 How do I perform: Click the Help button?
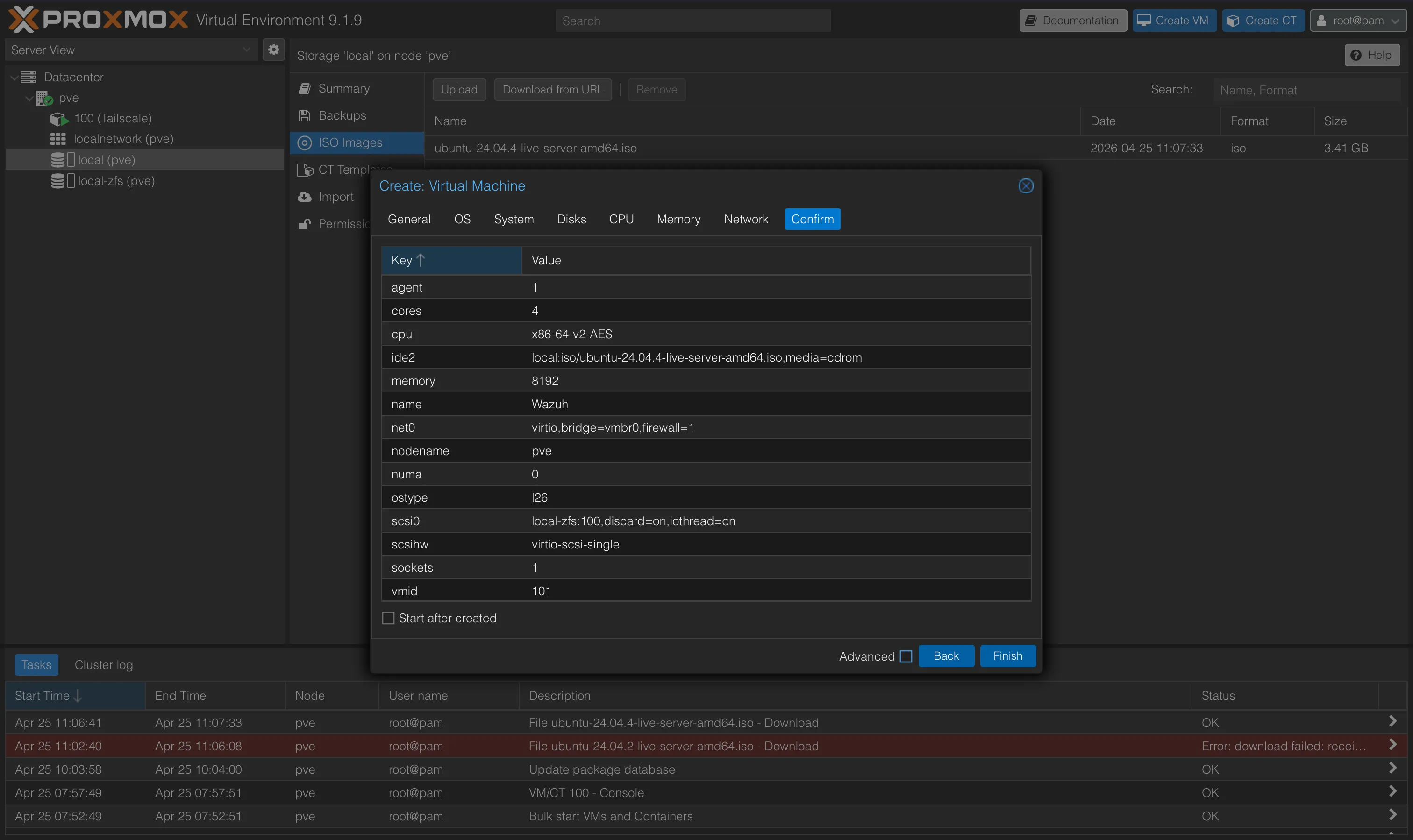click(x=1372, y=56)
